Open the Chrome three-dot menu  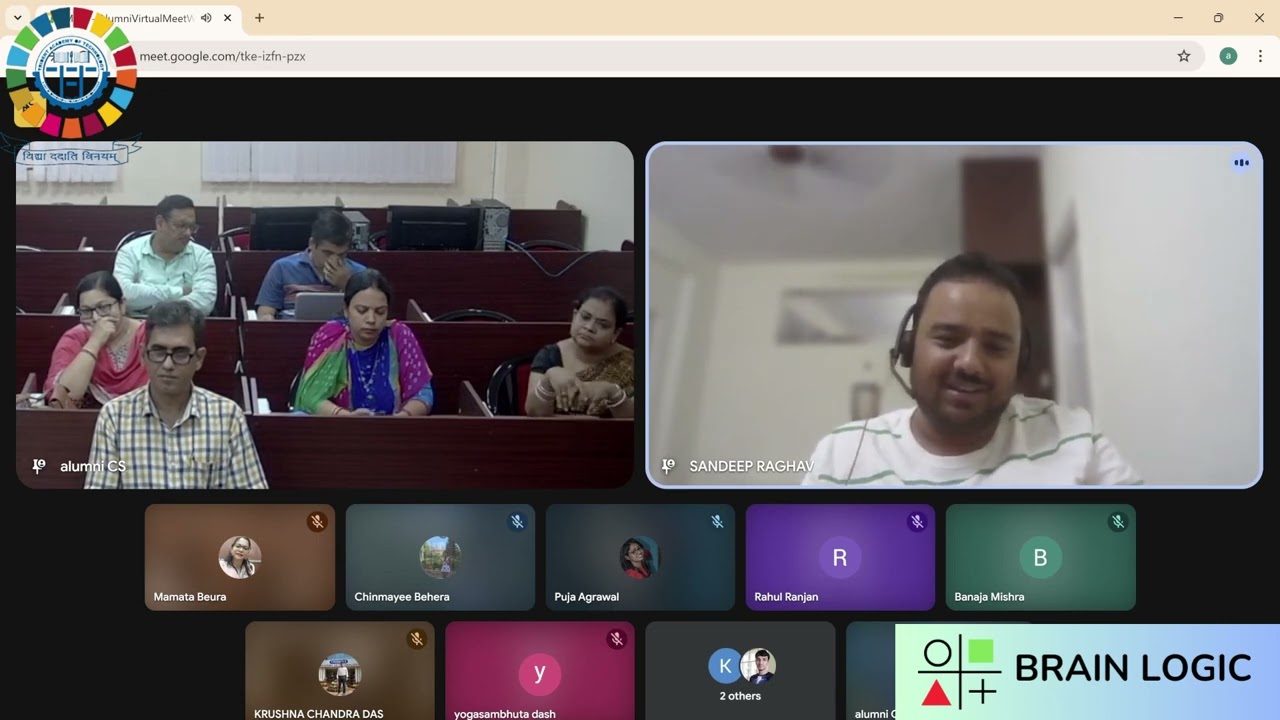tap(1260, 56)
